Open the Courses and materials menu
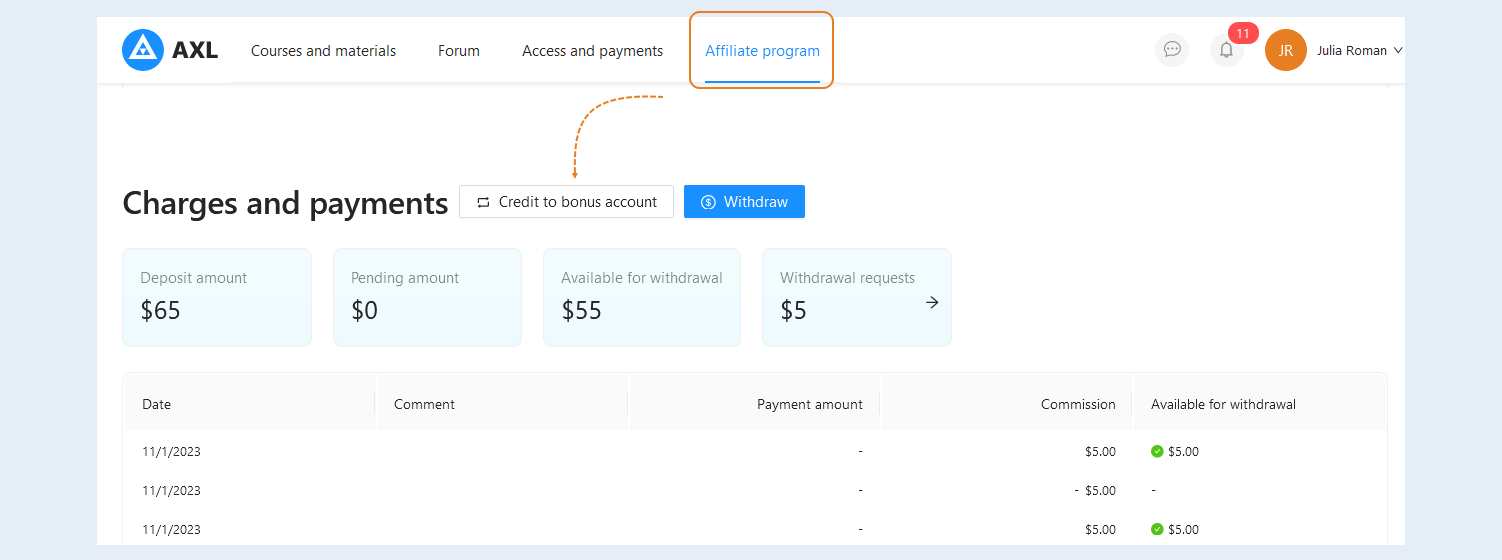This screenshot has width=1502, height=560. [323, 51]
